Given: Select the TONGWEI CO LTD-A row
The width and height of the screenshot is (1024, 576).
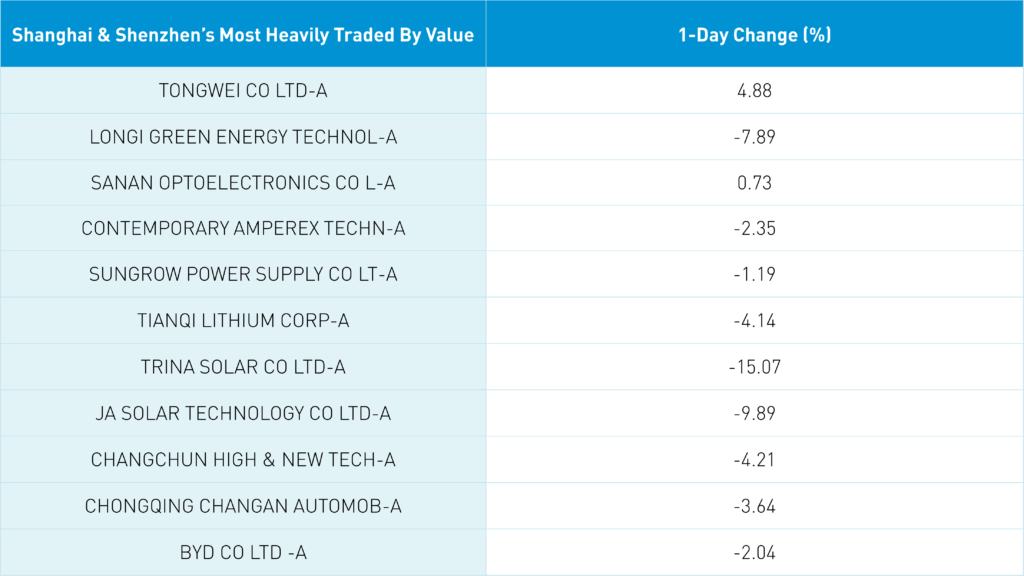Looking at the screenshot, I should (243, 91).
